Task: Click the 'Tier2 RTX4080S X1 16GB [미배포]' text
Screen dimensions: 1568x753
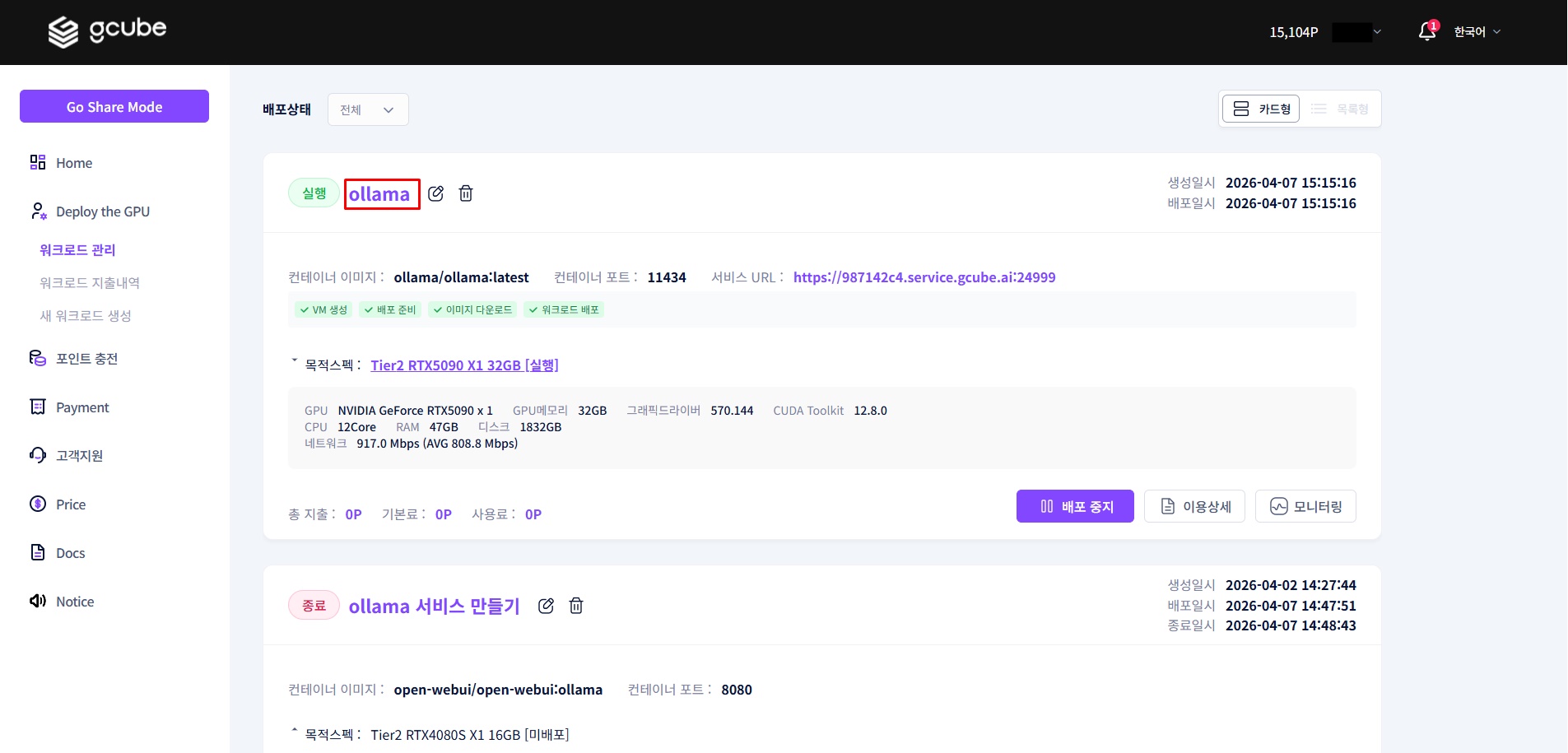Action: tap(470, 735)
